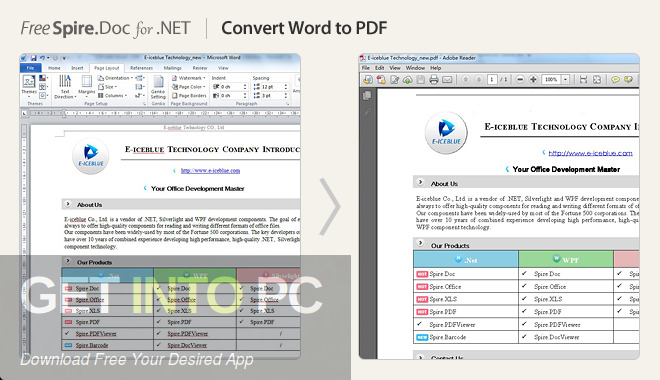
Task: Zoom out with minus button in Adobe Reader
Action: pyautogui.click(x=520, y=79)
